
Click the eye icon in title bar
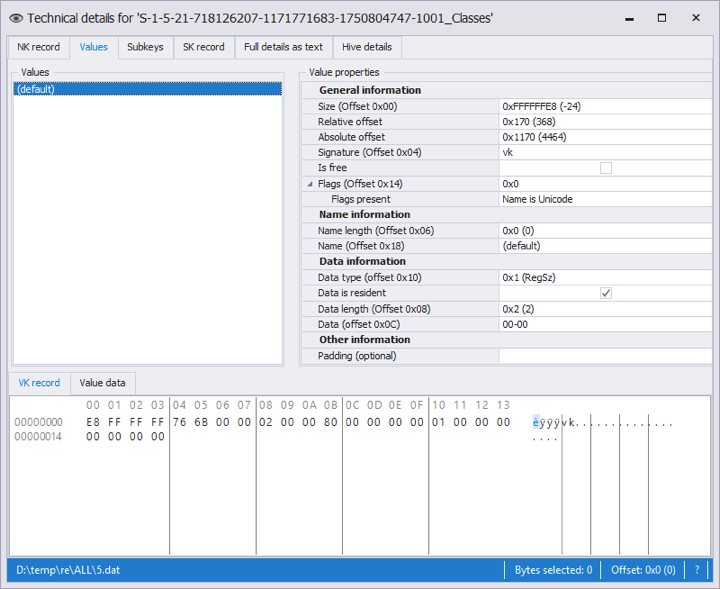click(x=15, y=18)
